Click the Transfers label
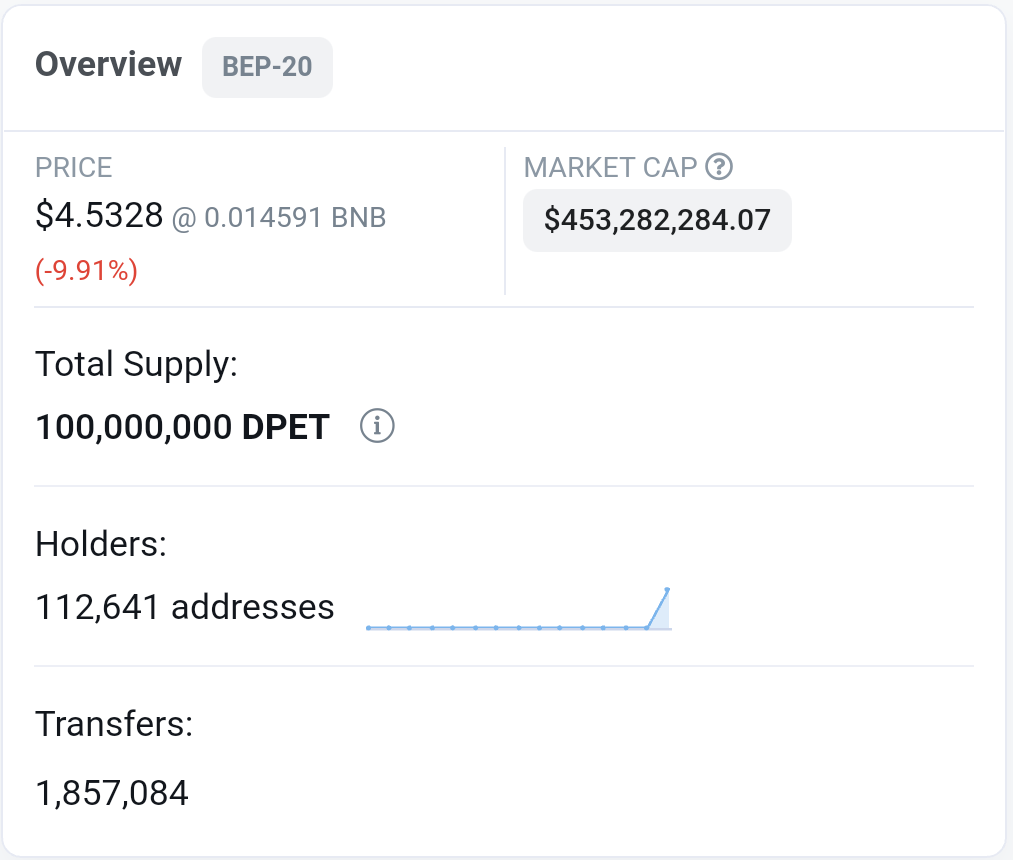This screenshot has width=1013, height=860. click(x=114, y=724)
